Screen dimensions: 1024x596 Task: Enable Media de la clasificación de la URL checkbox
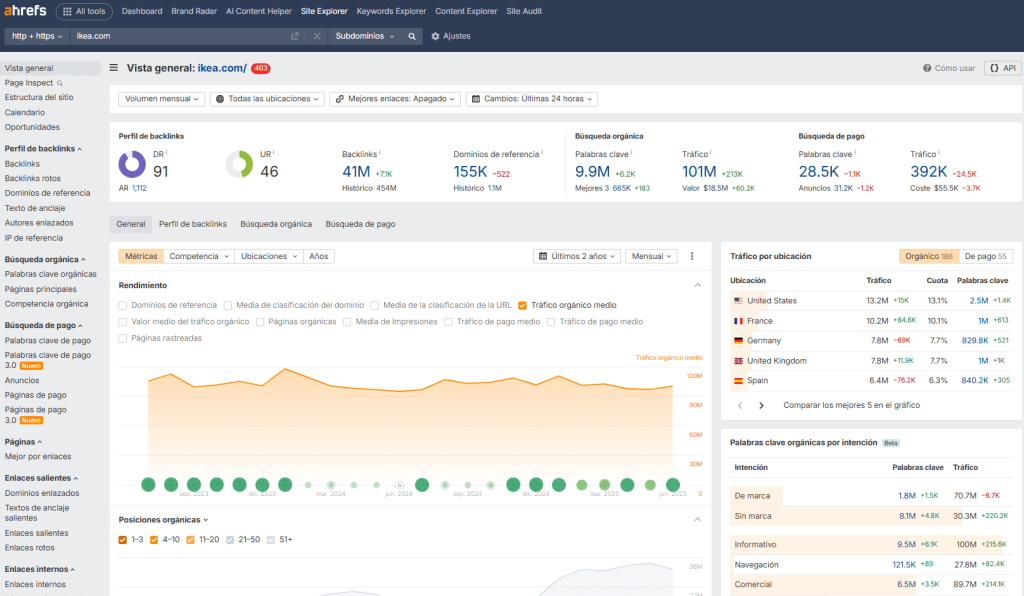point(375,306)
